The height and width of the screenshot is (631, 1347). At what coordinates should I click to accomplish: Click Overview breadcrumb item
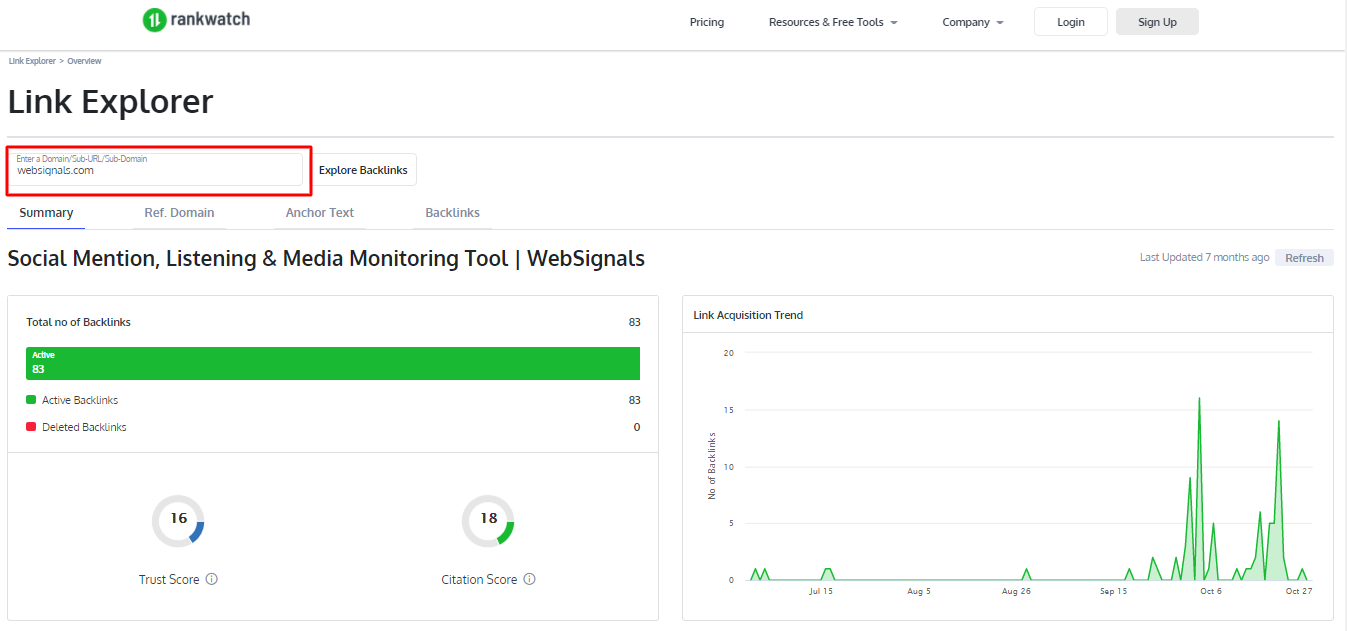pyautogui.click(x=84, y=61)
